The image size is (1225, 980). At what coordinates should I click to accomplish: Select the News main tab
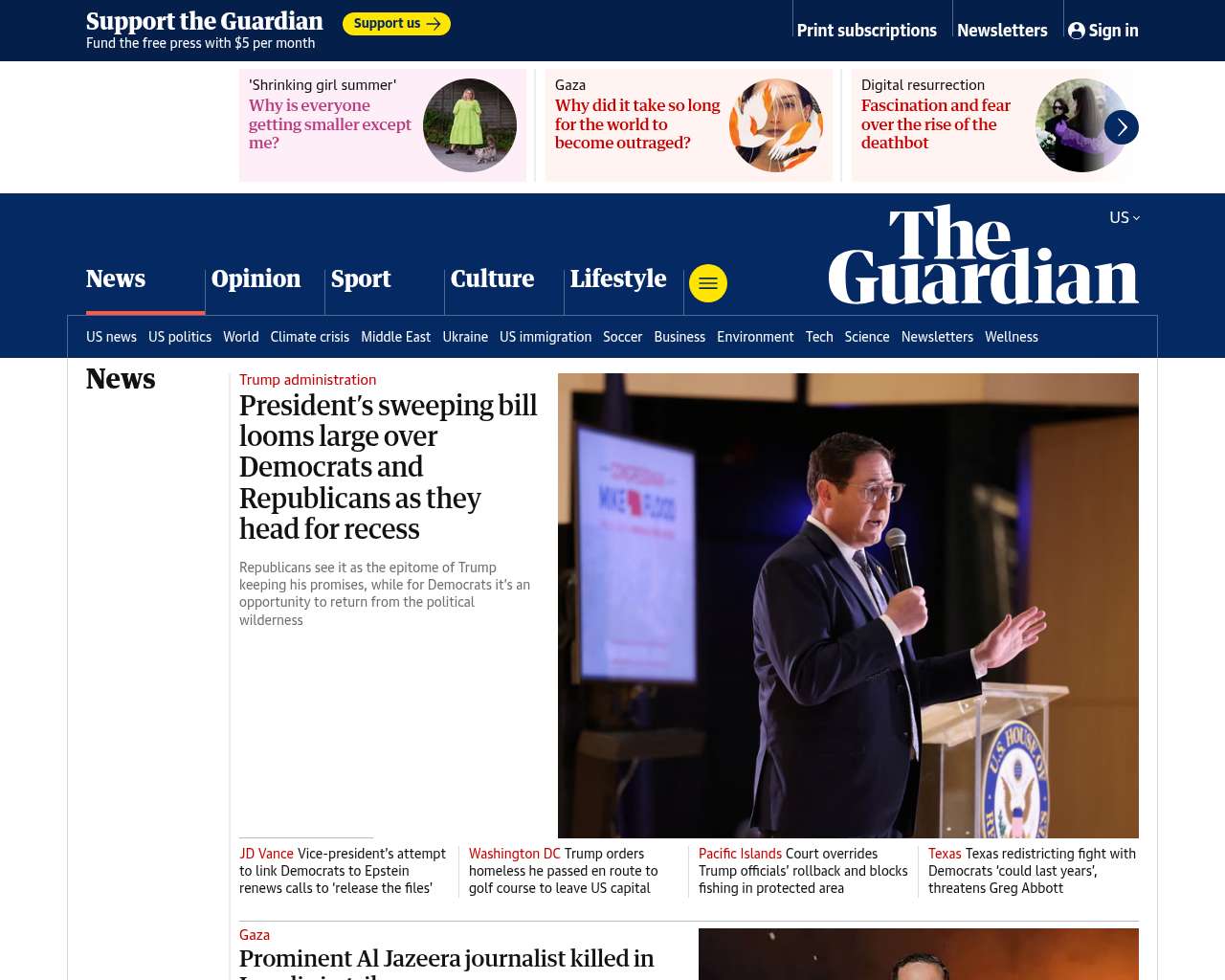tap(116, 278)
